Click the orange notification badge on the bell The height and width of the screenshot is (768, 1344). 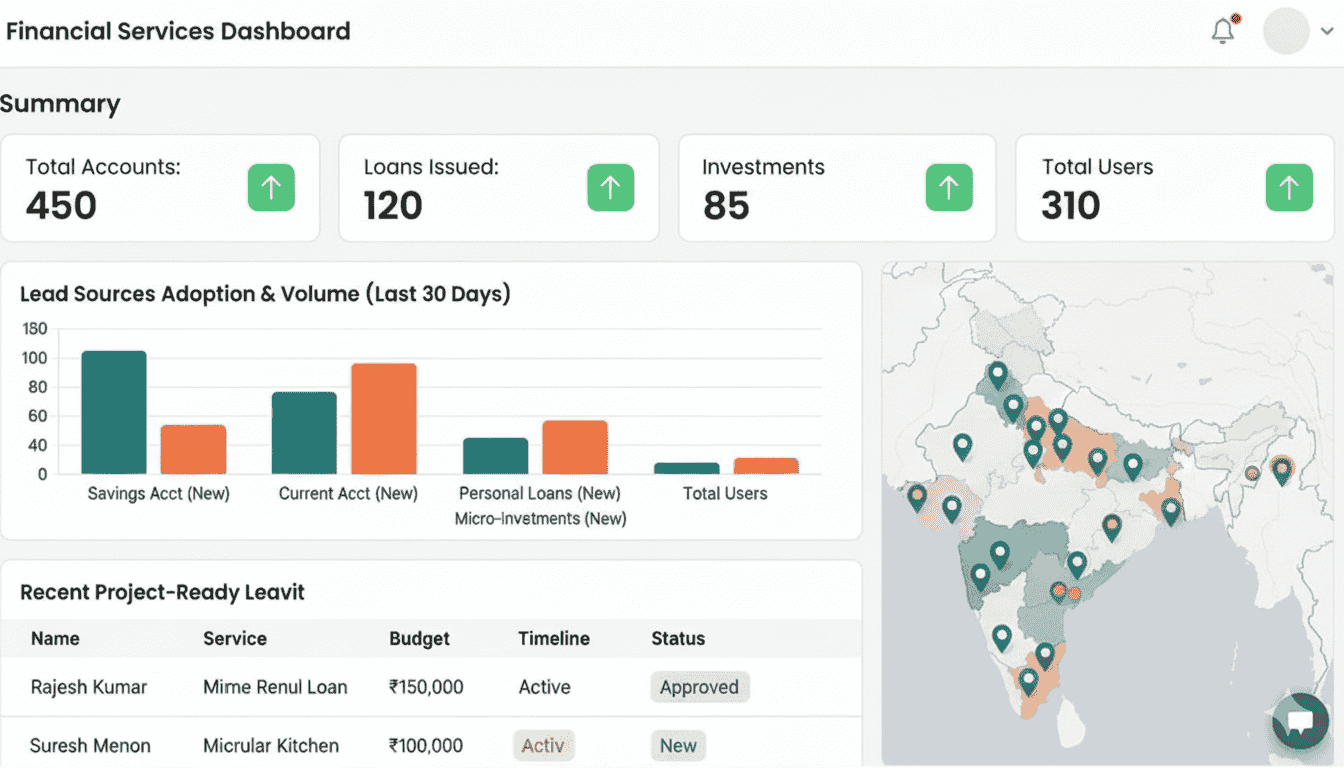click(1235, 17)
